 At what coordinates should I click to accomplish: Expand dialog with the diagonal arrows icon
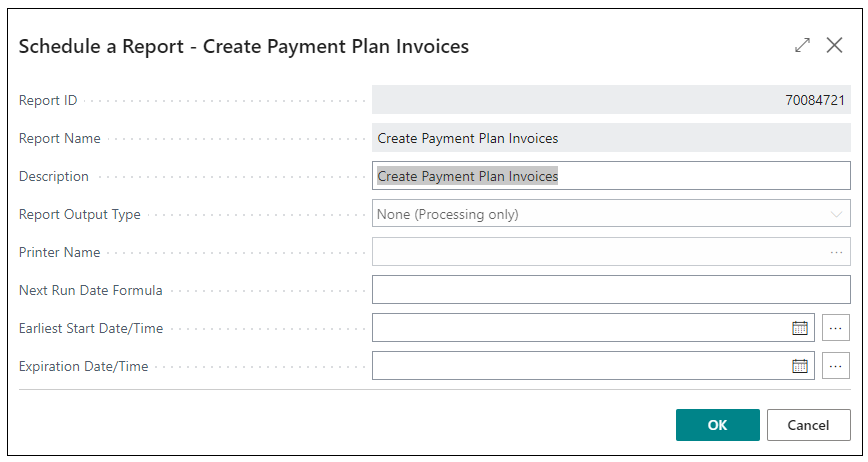[802, 45]
